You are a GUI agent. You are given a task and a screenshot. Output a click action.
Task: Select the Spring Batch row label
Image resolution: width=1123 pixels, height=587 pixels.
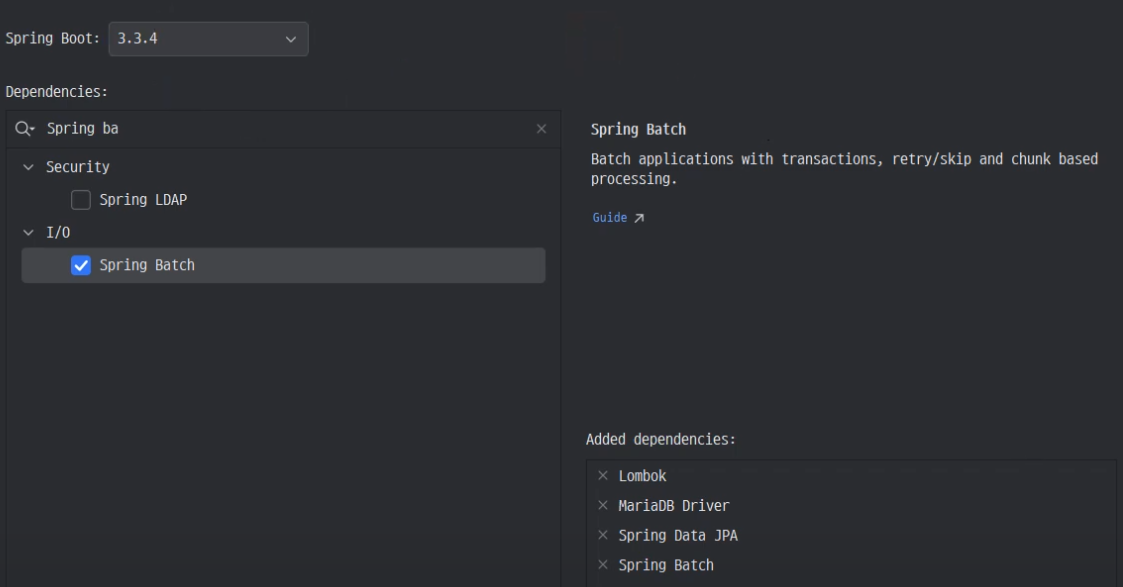tap(147, 266)
